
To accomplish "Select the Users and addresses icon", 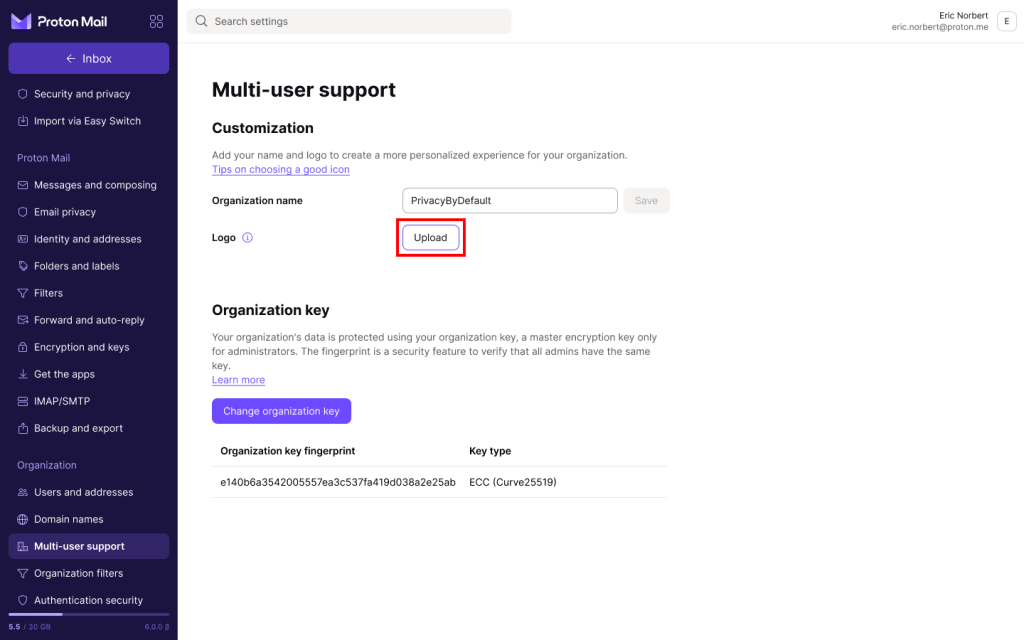I will point(22,492).
